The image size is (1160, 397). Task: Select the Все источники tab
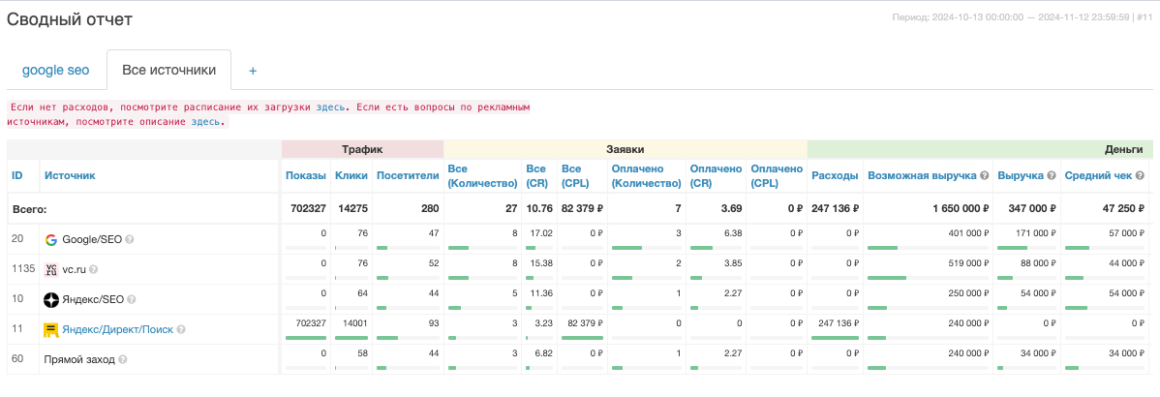[169, 70]
